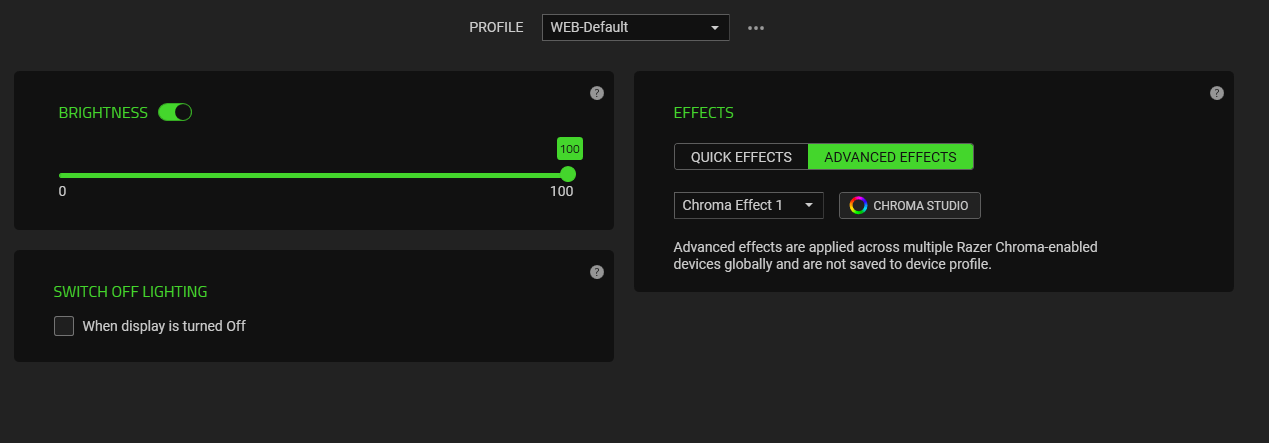Image resolution: width=1269 pixels, height=443 pixels.
Task: Toggle the Brightness switch off
Action: coord(175,112)
